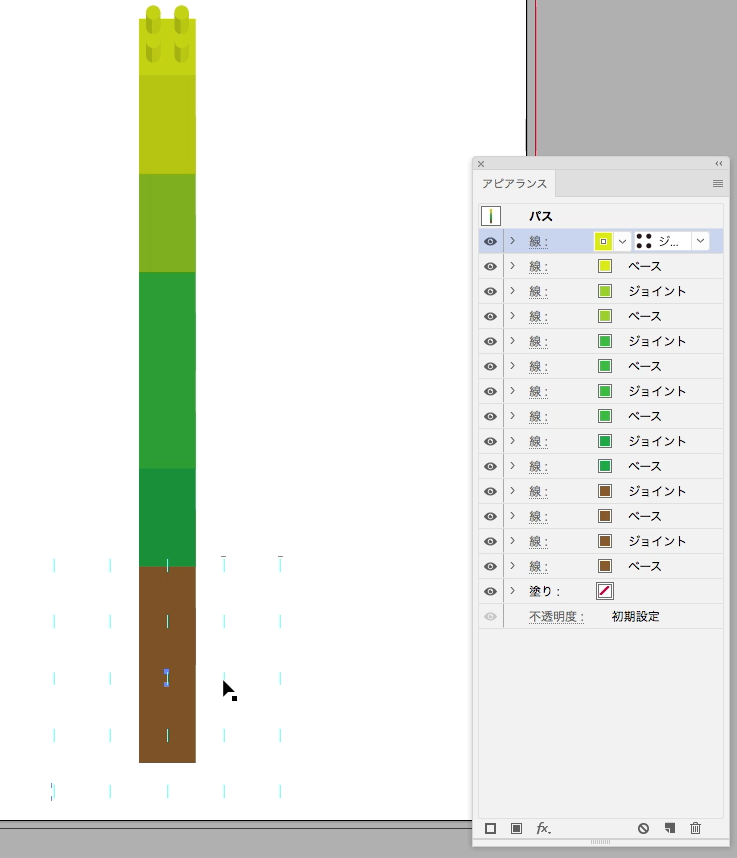Click the パス thumbnail in panel header

pyautogui.click(x=491, y=216)
